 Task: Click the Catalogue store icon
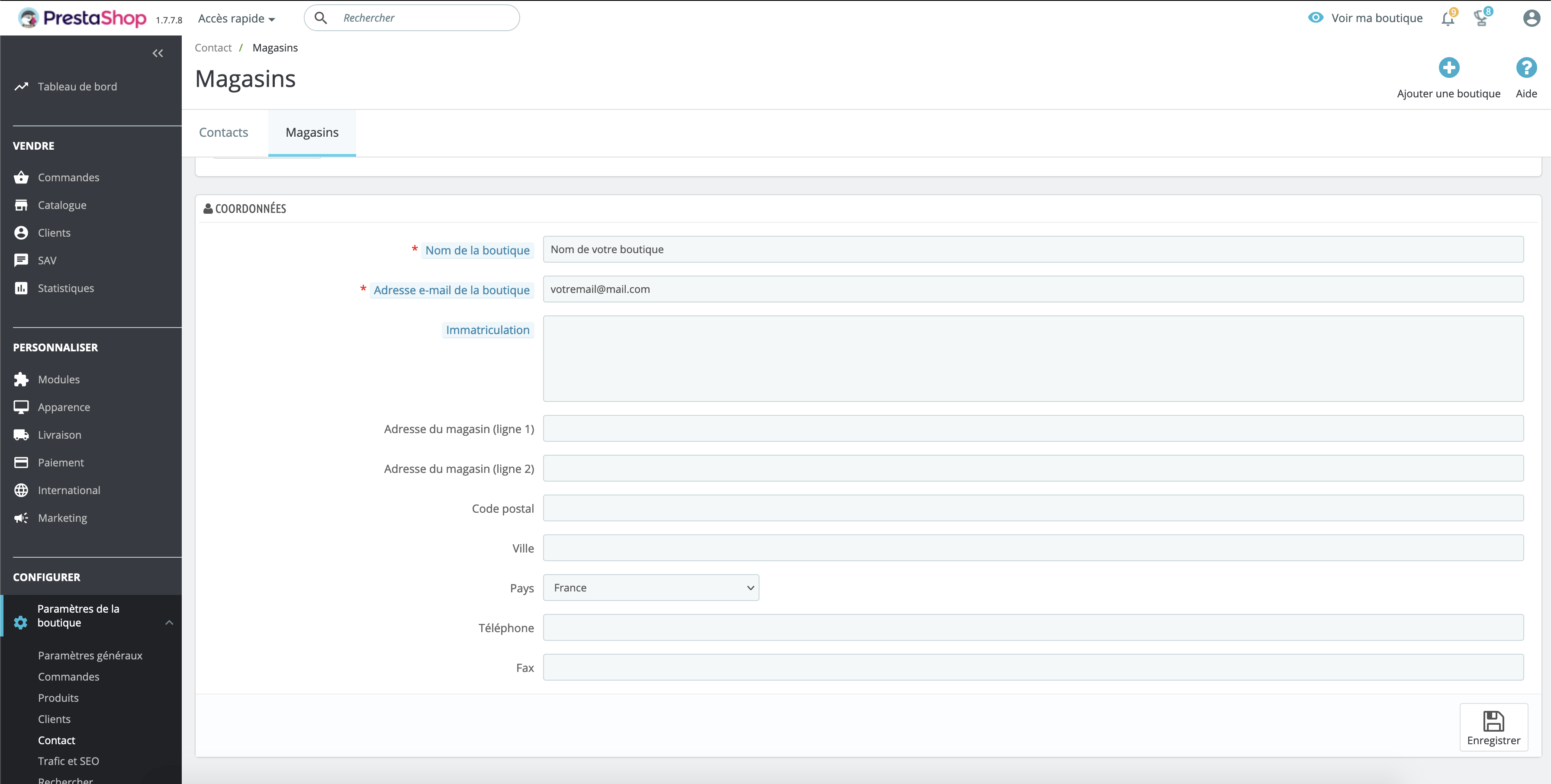click(x=21, y=206)
